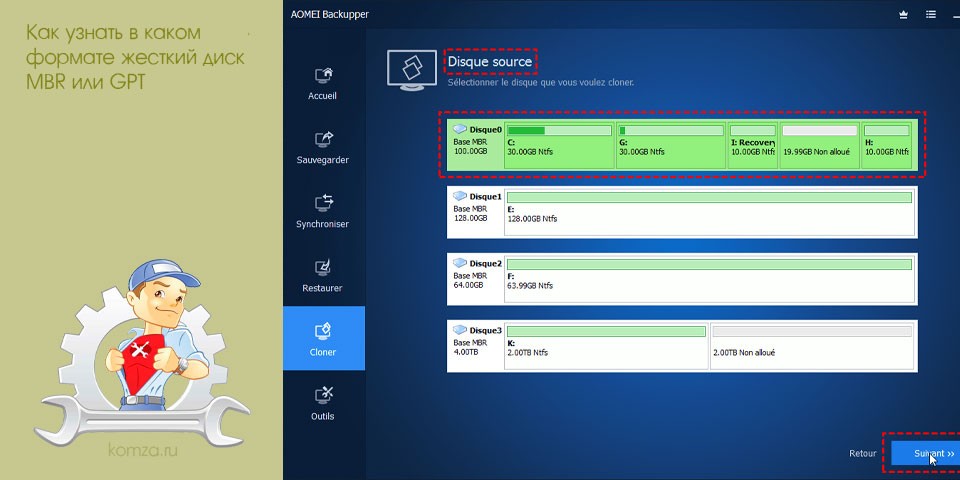Select the Disque1 drive icon

(x=460, y=197)
